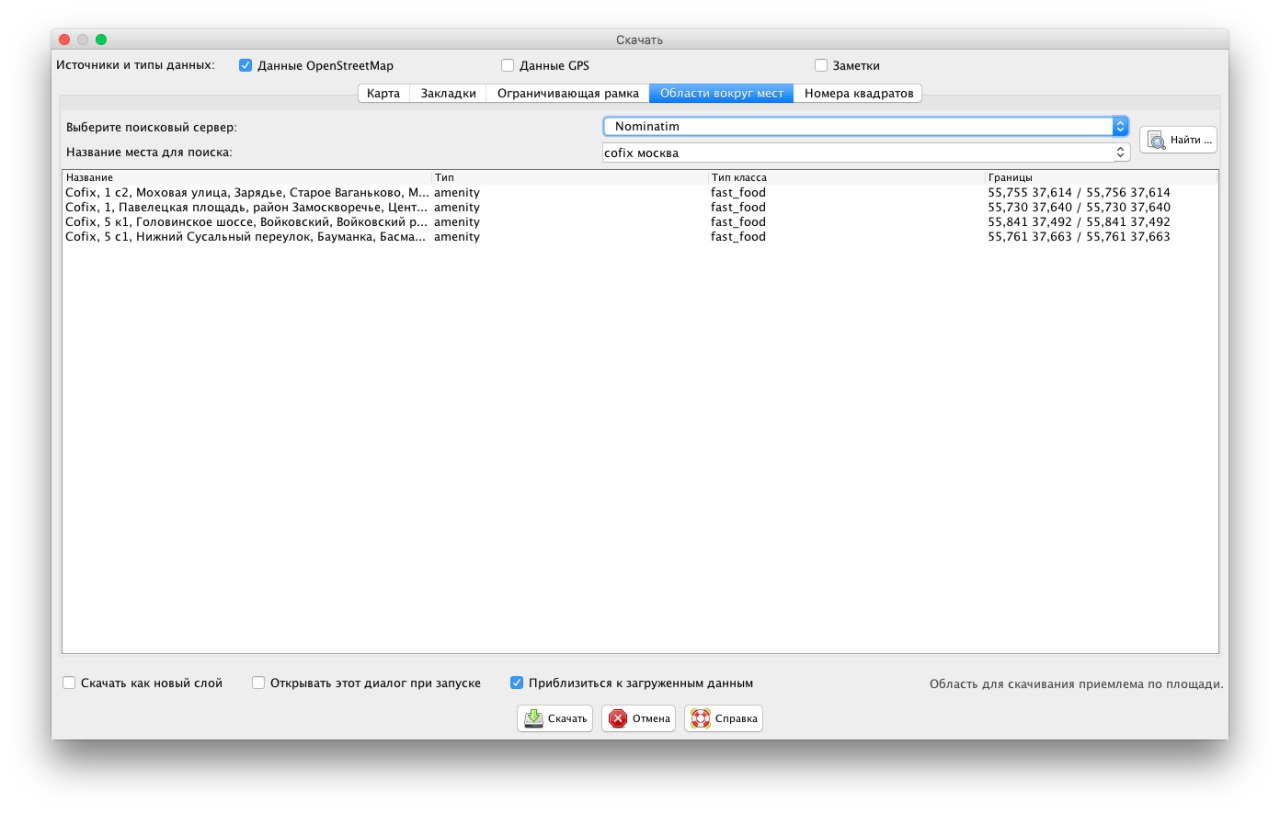
Task: Open the Номера квадратов tab
Action: pyautogui.click(x=859, y=93)
